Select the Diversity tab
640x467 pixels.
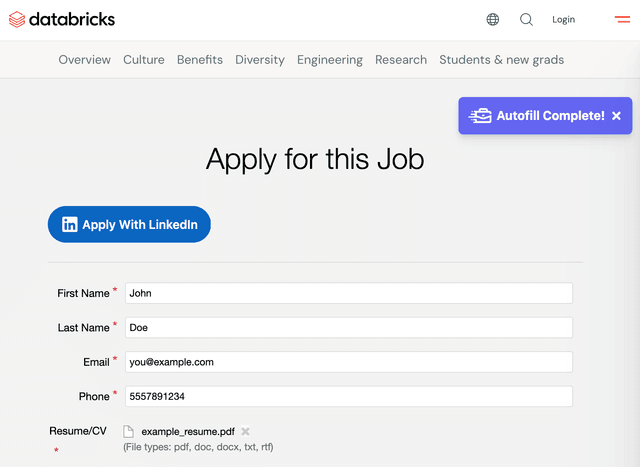(x=260, y=60)
